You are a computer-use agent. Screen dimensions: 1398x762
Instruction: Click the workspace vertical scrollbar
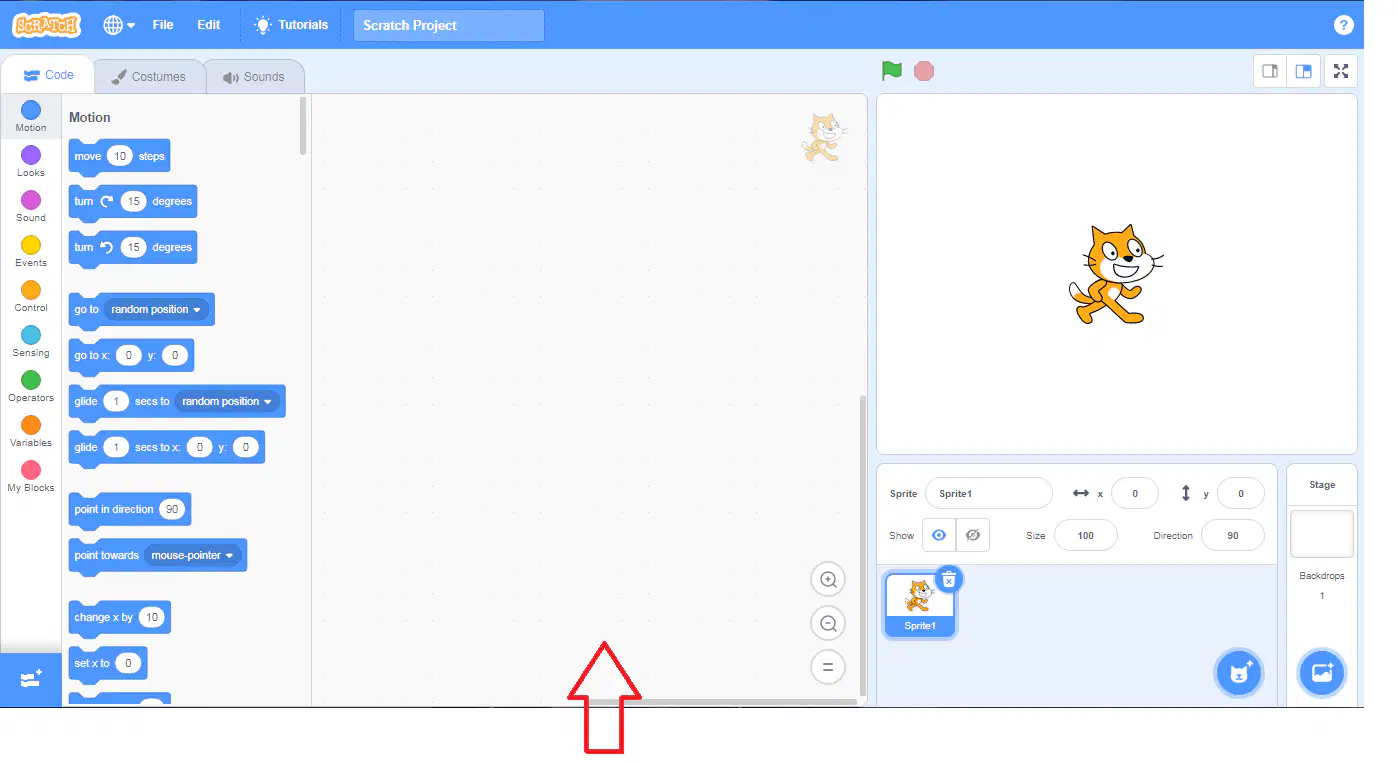pyautogui.click(x=863, y=545)
